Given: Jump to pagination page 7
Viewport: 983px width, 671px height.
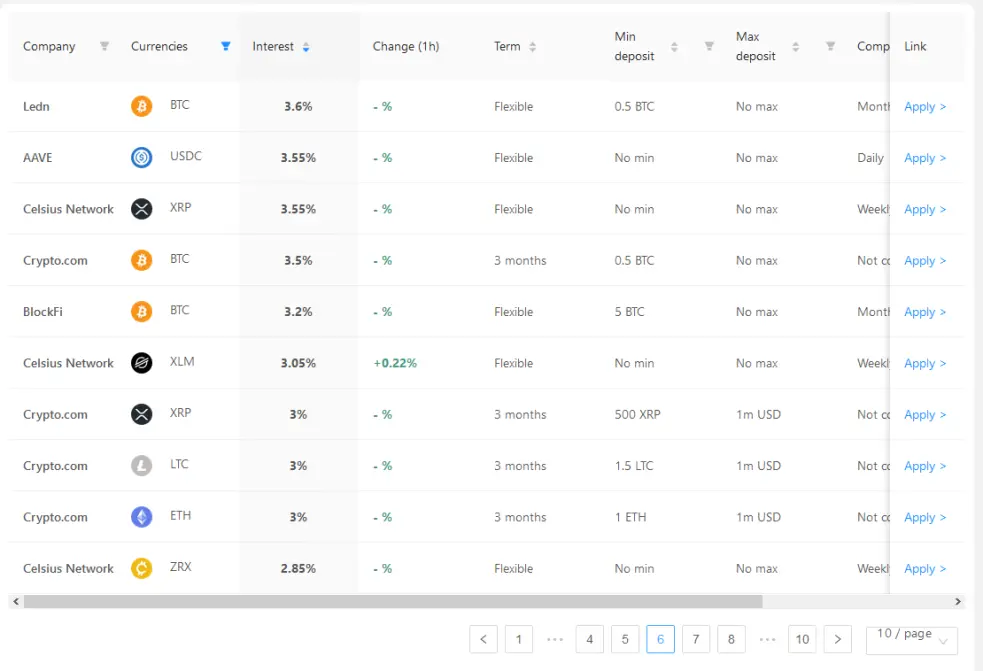Looking at the screenshot, I should tap(696, 640).
